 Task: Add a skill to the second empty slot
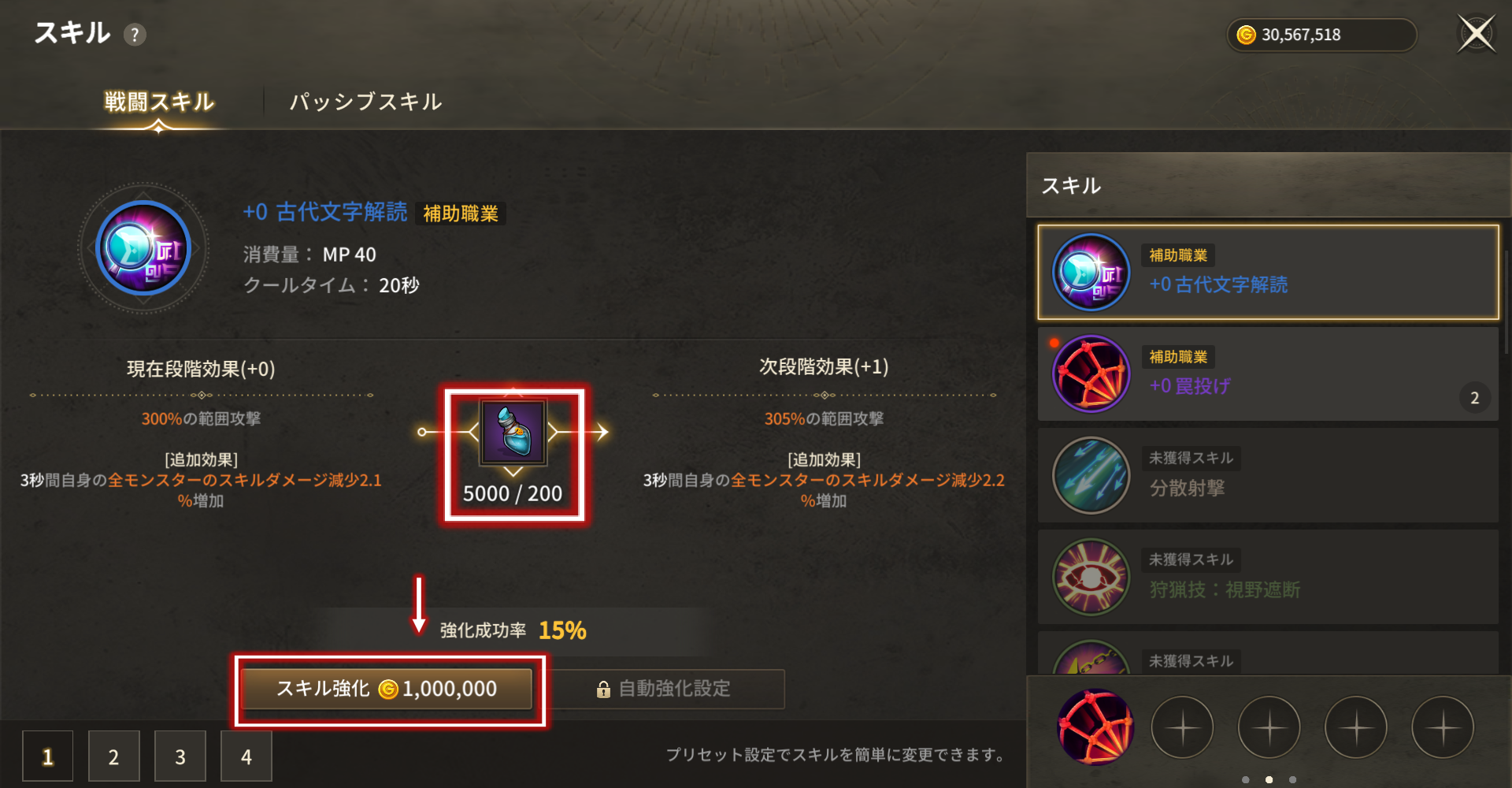pyautogui.click(x=1269, y=727)
